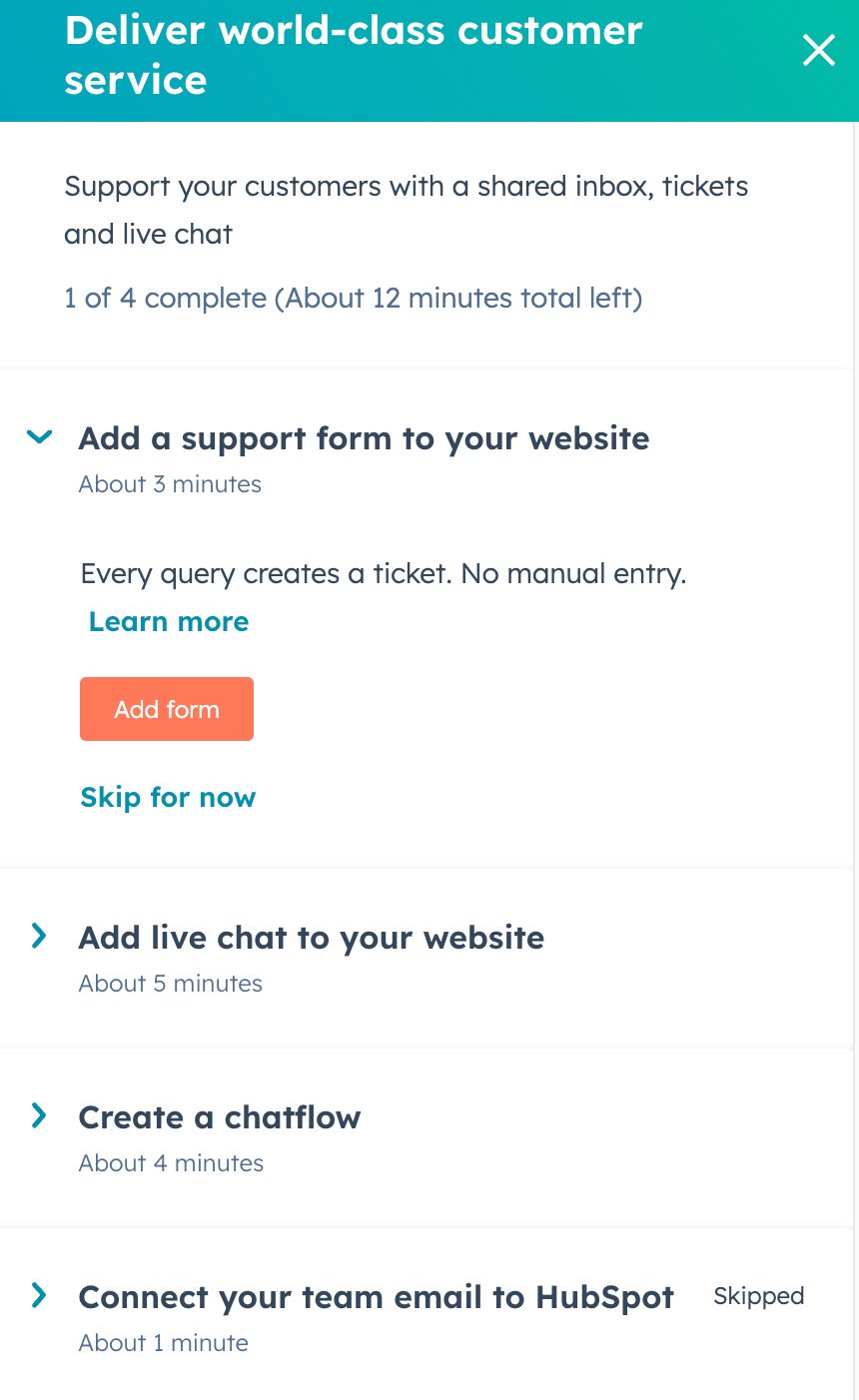Expand the Connect your team email task
Screen dimensions: 859x1400
(x=38, y=1295)
